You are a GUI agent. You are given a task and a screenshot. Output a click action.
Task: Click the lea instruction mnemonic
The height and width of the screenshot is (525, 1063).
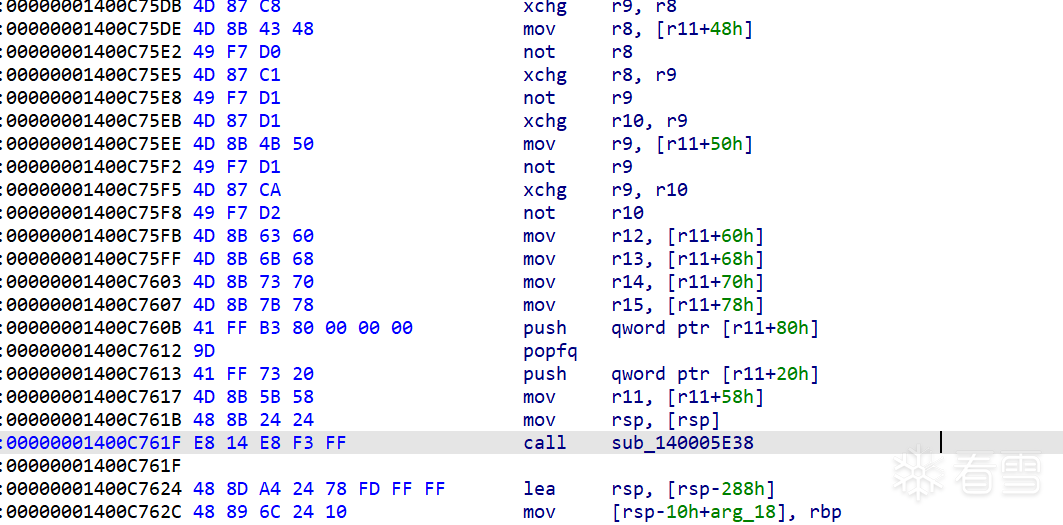click(539, 488)
